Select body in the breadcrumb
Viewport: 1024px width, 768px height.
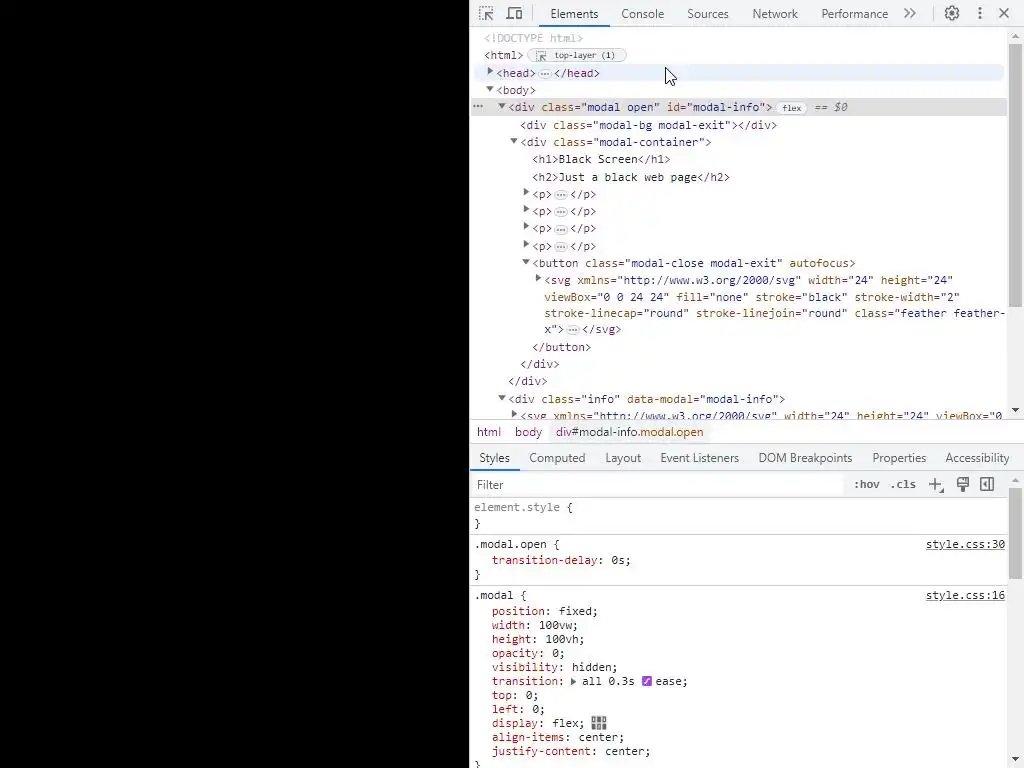click(528, 432)
